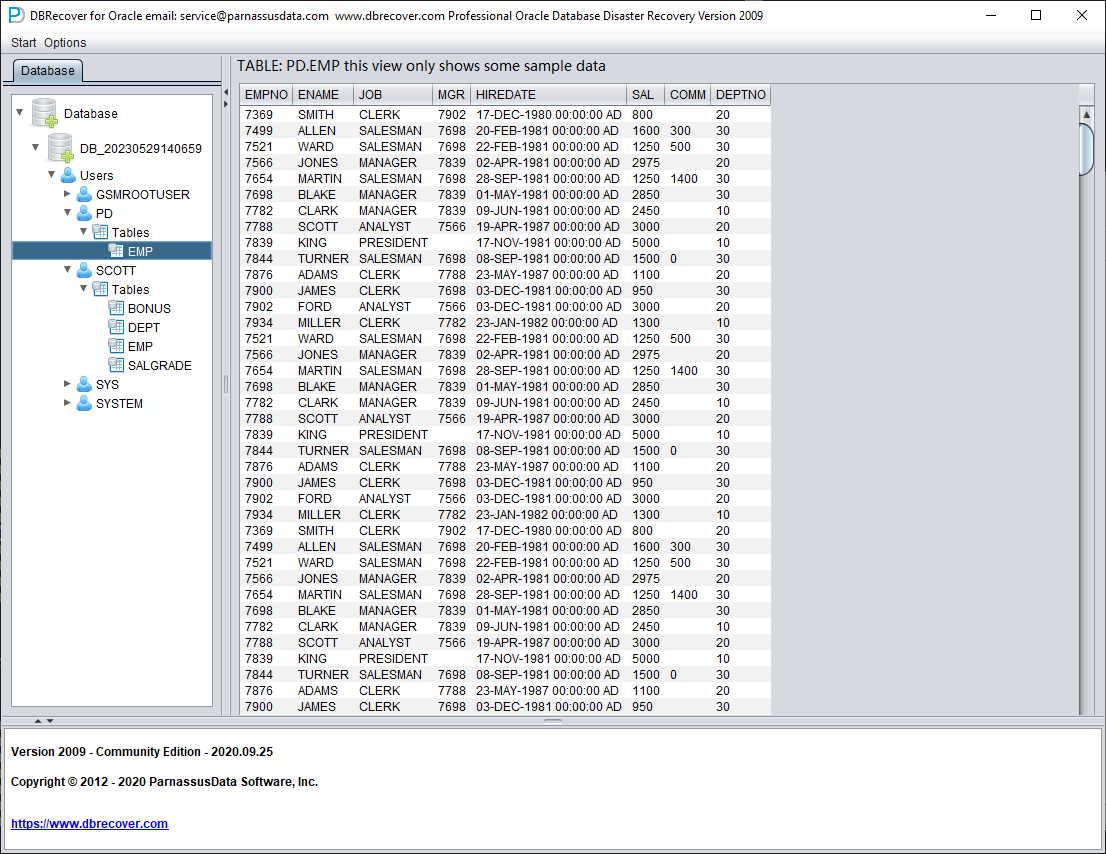The image size is (1106, 854).
Task: Open the SALGRADE table icon
Action: 116,365
